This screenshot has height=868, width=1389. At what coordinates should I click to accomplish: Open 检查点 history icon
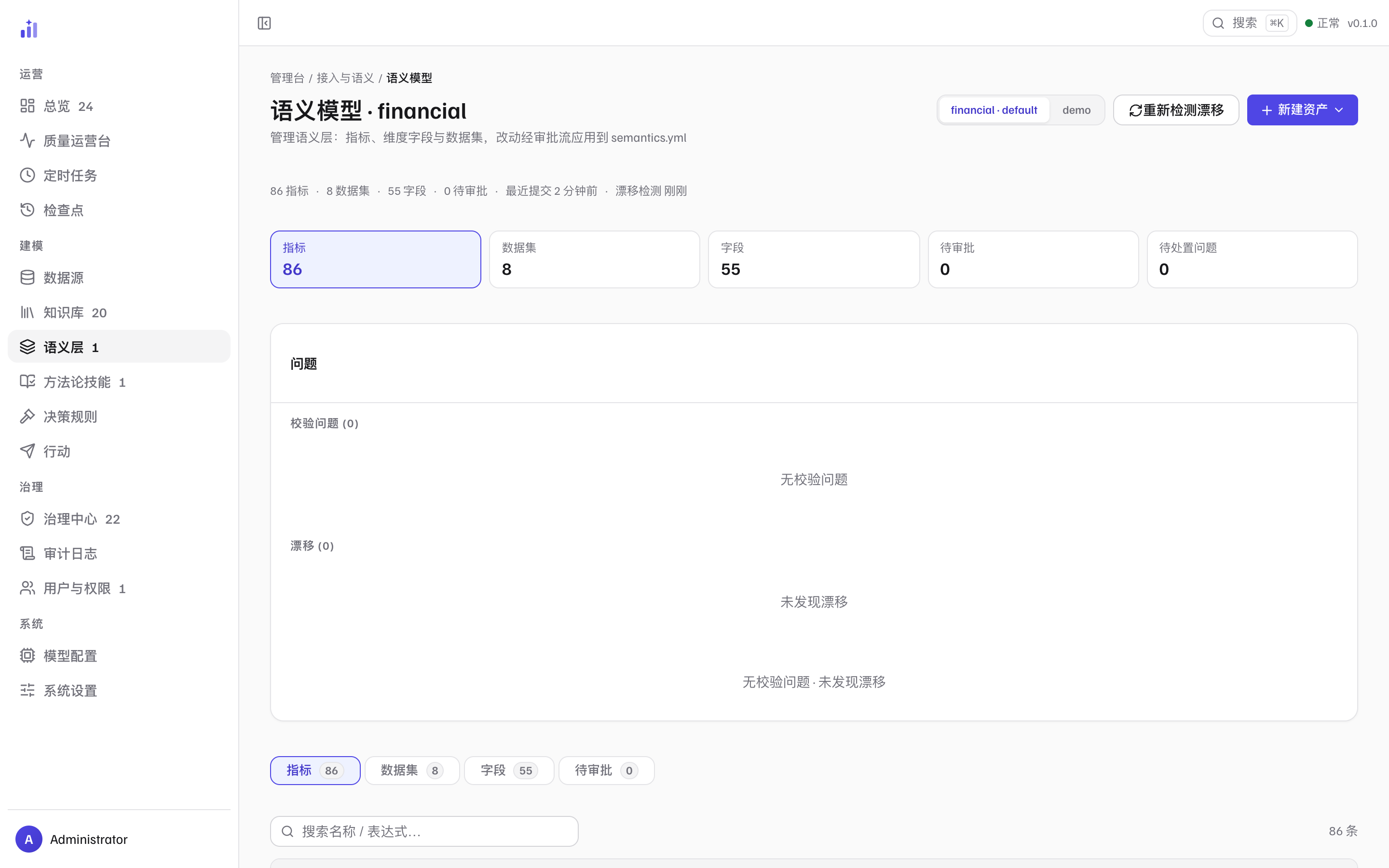(x=27, y=210)
